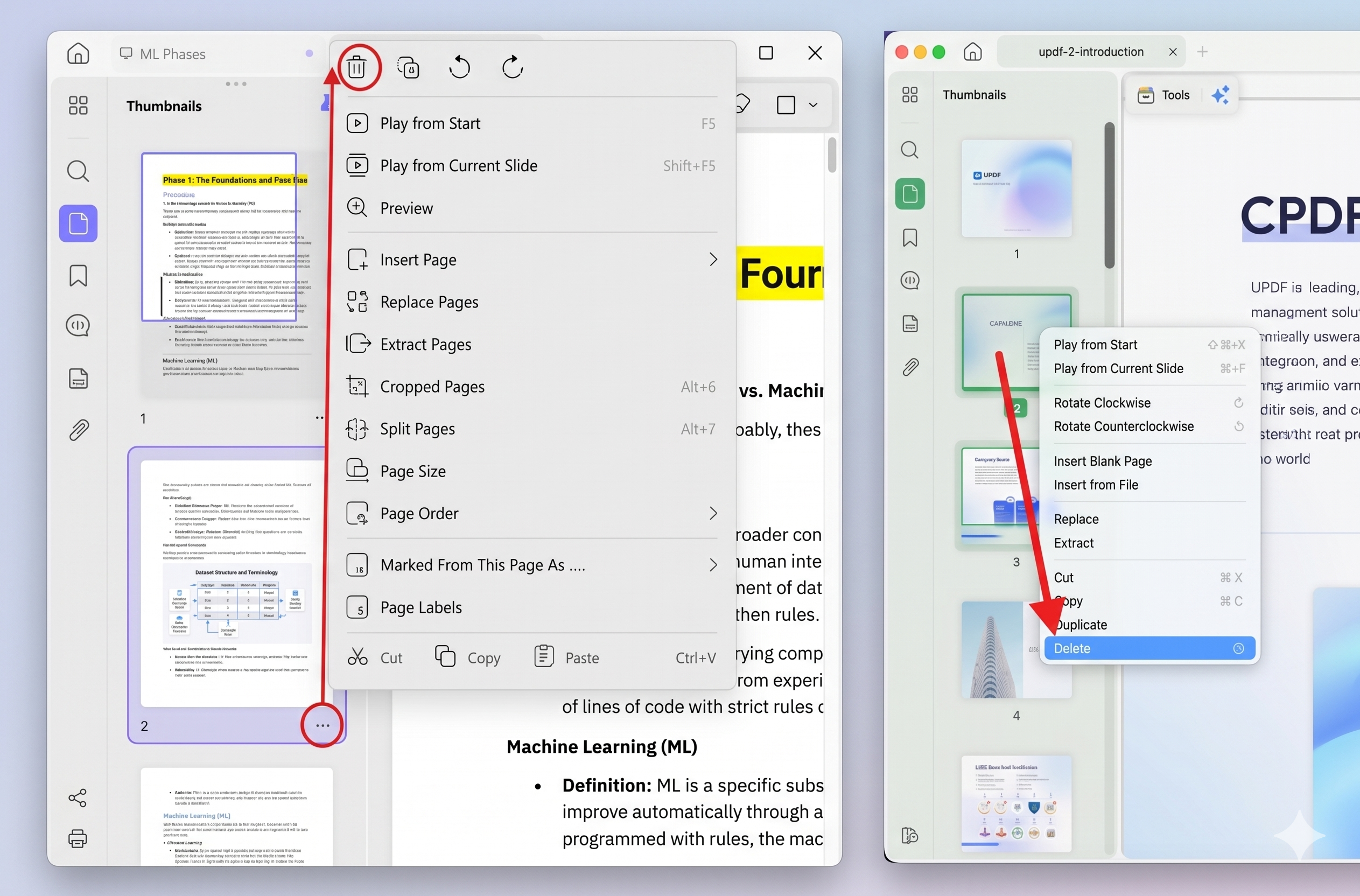Click the trash delete icon in page menu
Image resolution: width=1360 pixels, height=896 pixels.
[x=356, y=67]
